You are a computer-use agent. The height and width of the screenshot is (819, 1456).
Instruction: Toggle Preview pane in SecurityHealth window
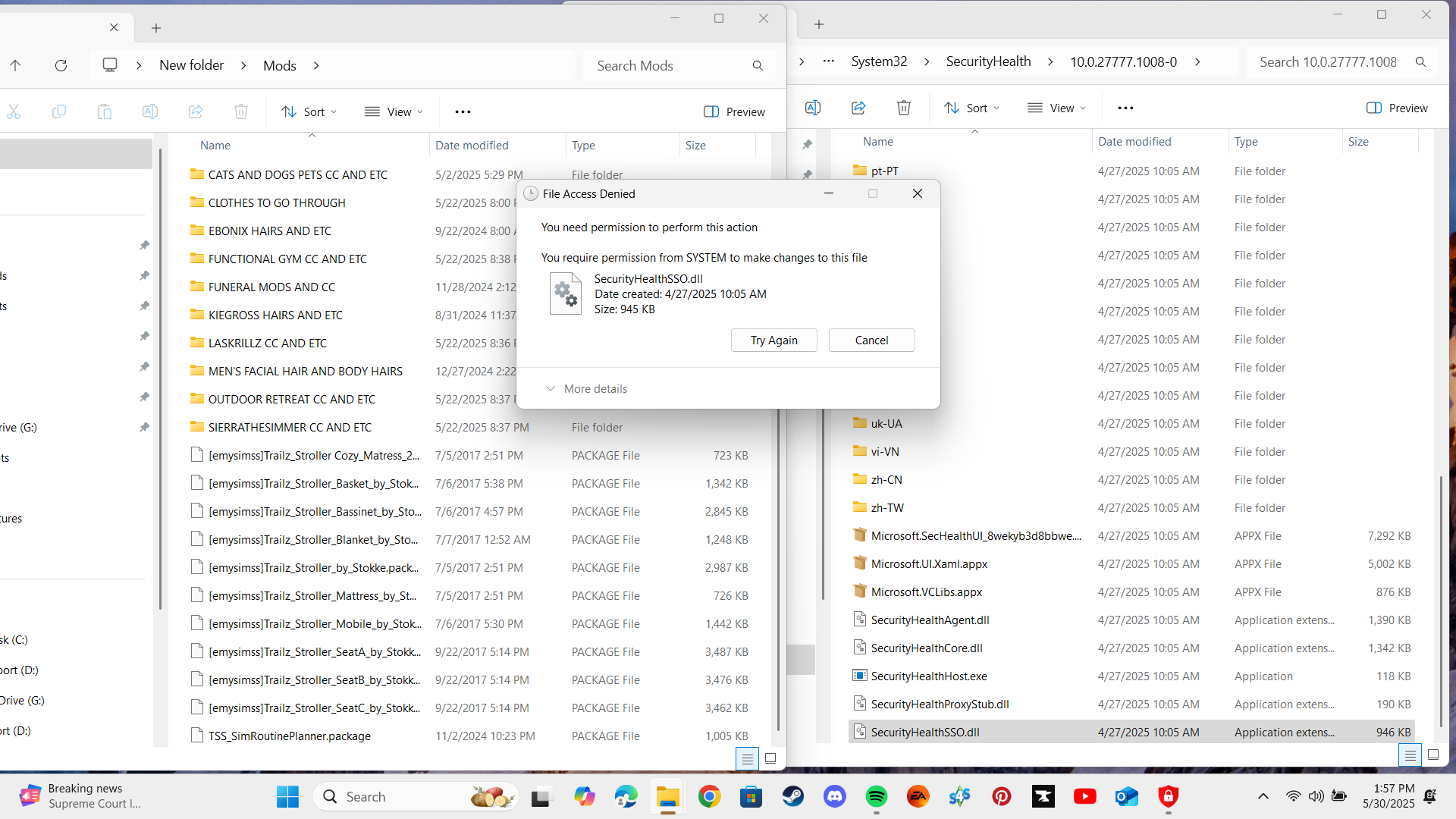(1397, 108)
